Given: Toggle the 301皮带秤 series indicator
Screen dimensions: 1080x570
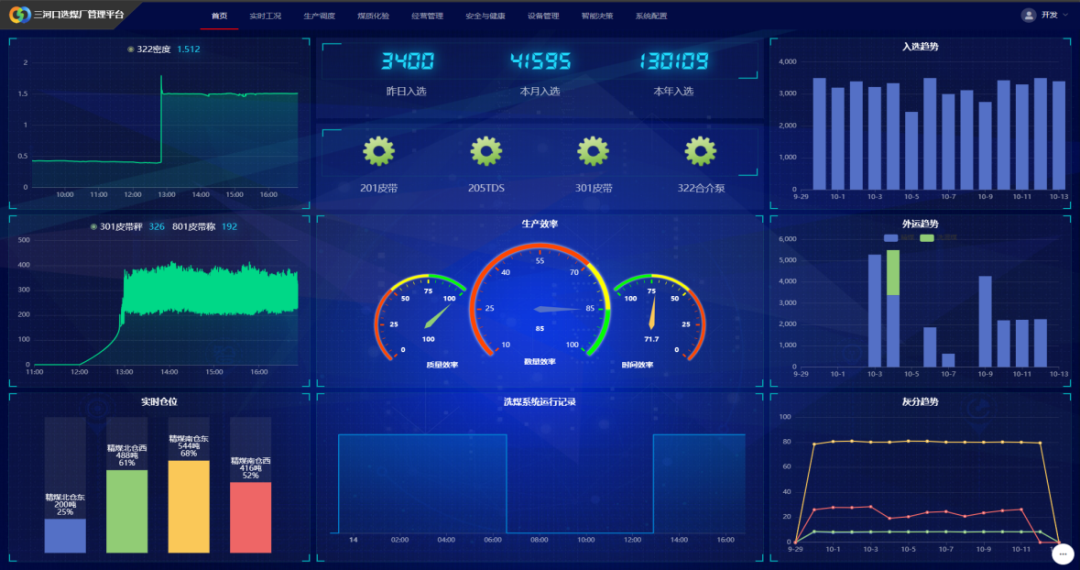Looking at the screenshot, I should click(94, 227).
